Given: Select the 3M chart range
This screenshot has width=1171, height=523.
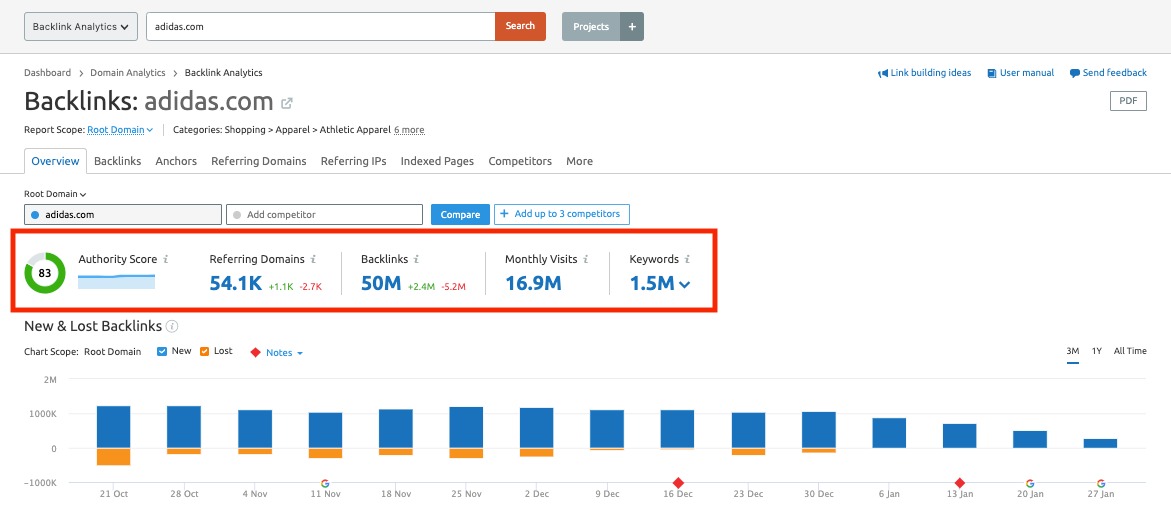Looking at the screenshot, I should [1072, 351].
